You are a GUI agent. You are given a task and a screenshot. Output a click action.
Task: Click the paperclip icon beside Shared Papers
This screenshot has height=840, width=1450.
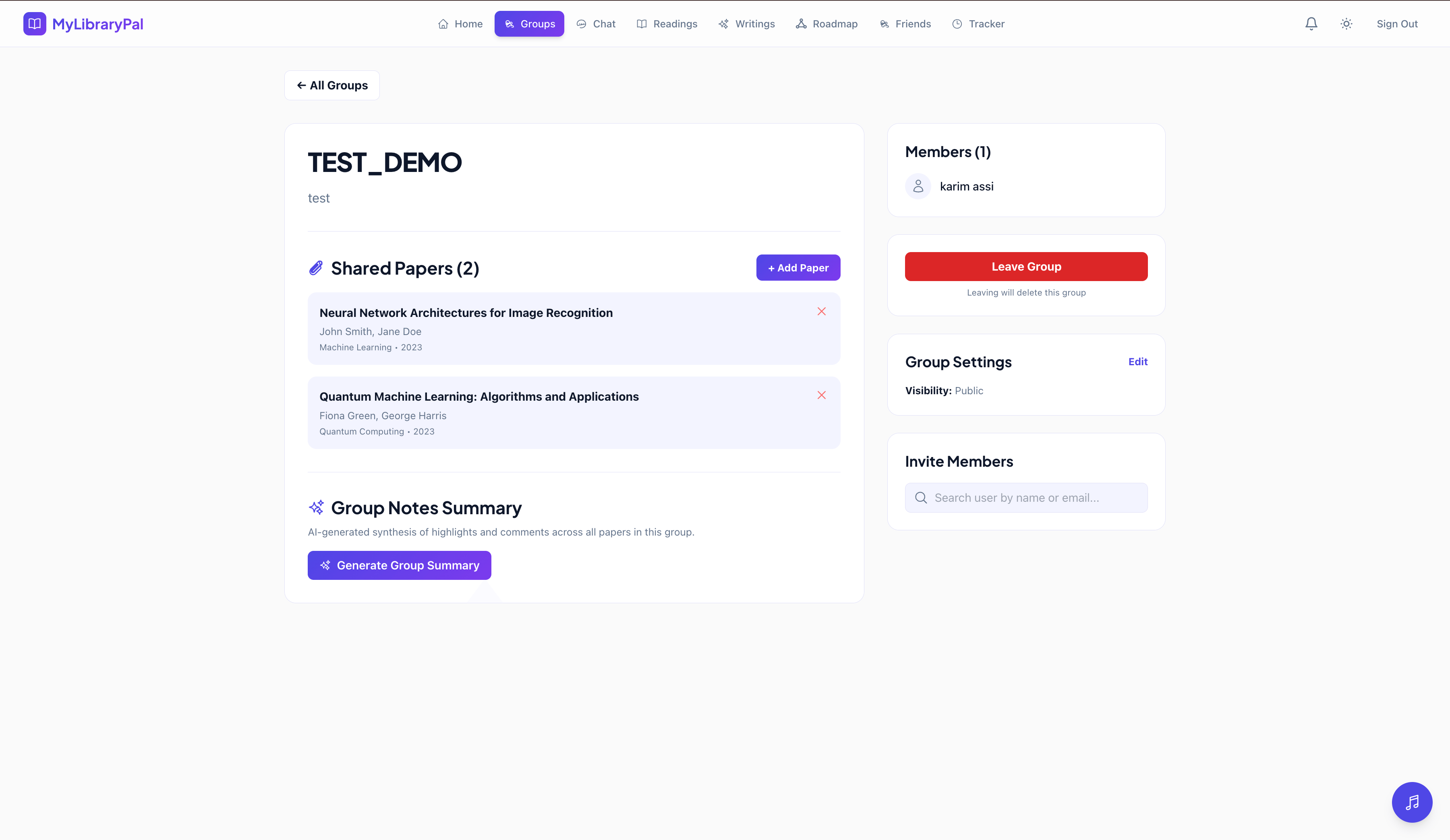tap(316, 268)
